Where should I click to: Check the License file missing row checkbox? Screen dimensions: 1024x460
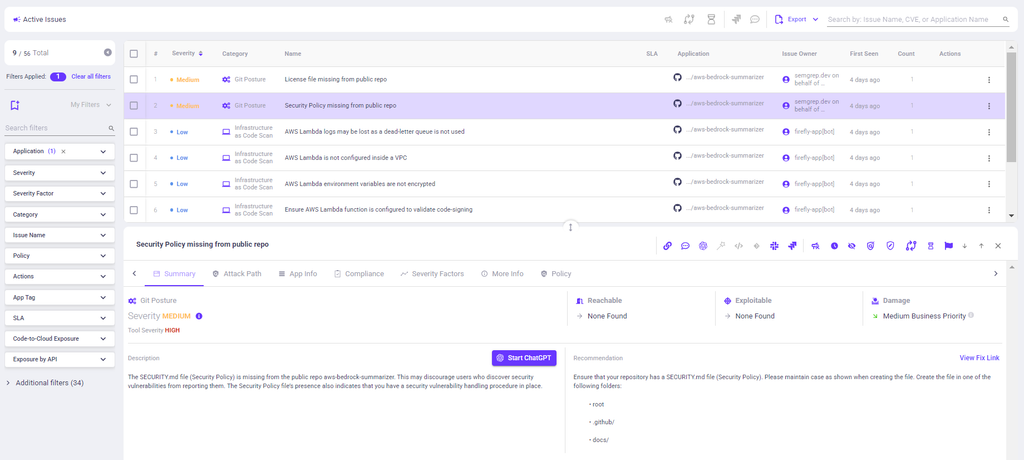click(134, 79)
